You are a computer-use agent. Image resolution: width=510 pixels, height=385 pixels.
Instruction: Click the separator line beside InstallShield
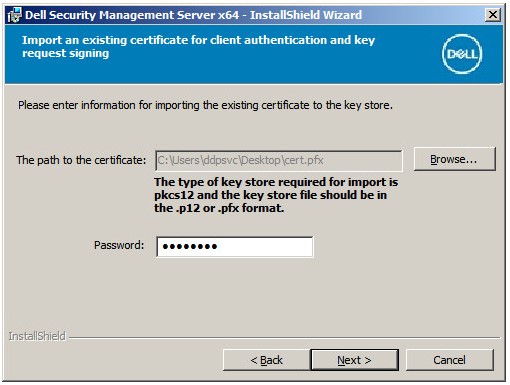pyautogui.click(x=284, y=338)
